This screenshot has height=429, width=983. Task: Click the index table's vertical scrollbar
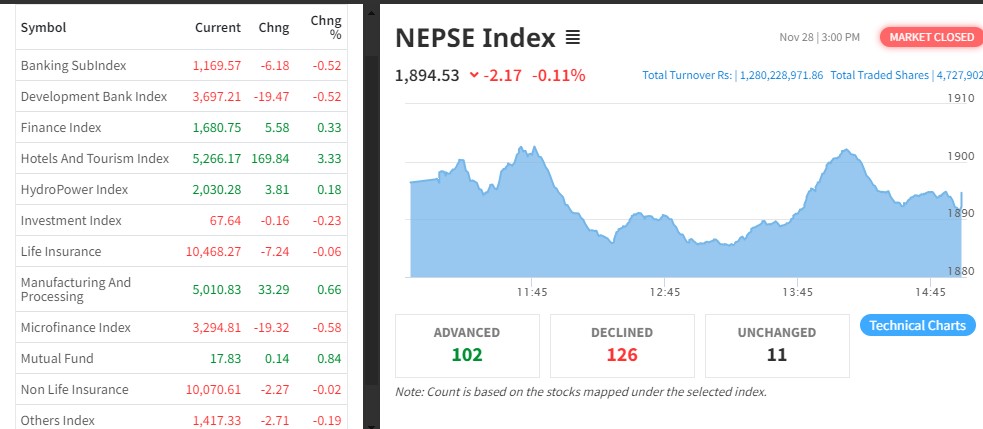pyautogui.click(x=371, y=200)
